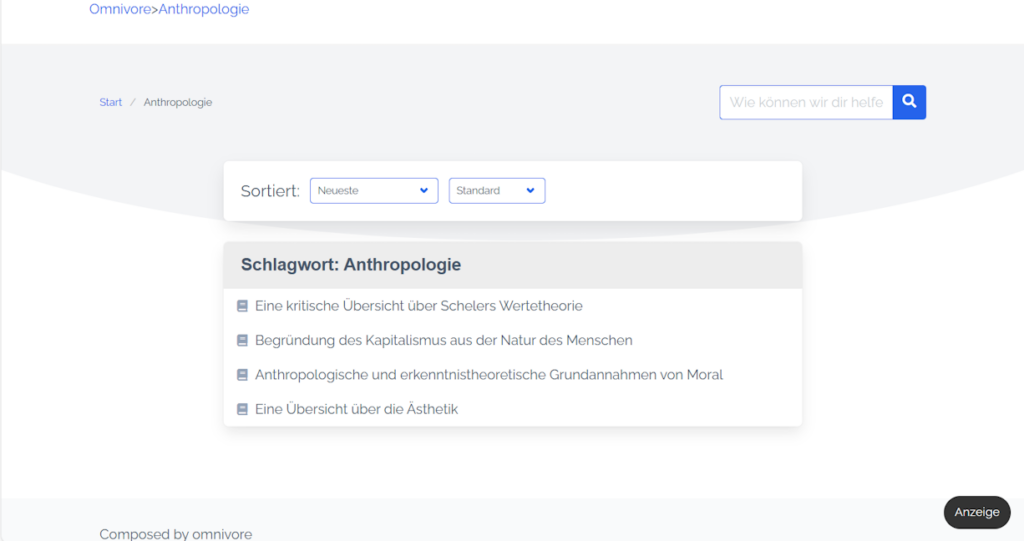Focus the search input field
The height and width of the screenshot is (541, 1024).
tap(805, 102)
